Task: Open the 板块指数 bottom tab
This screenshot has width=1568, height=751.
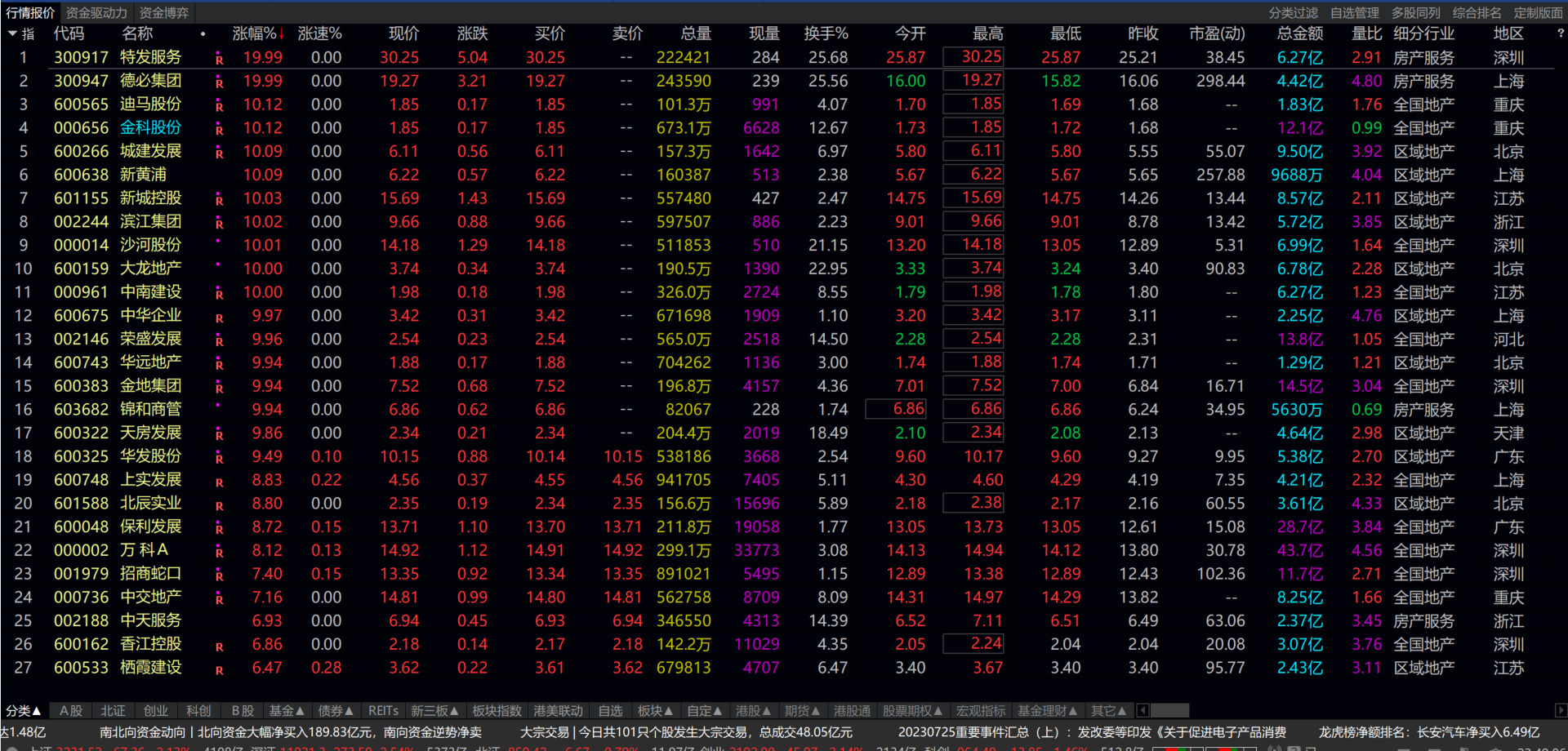Action: 497,711
